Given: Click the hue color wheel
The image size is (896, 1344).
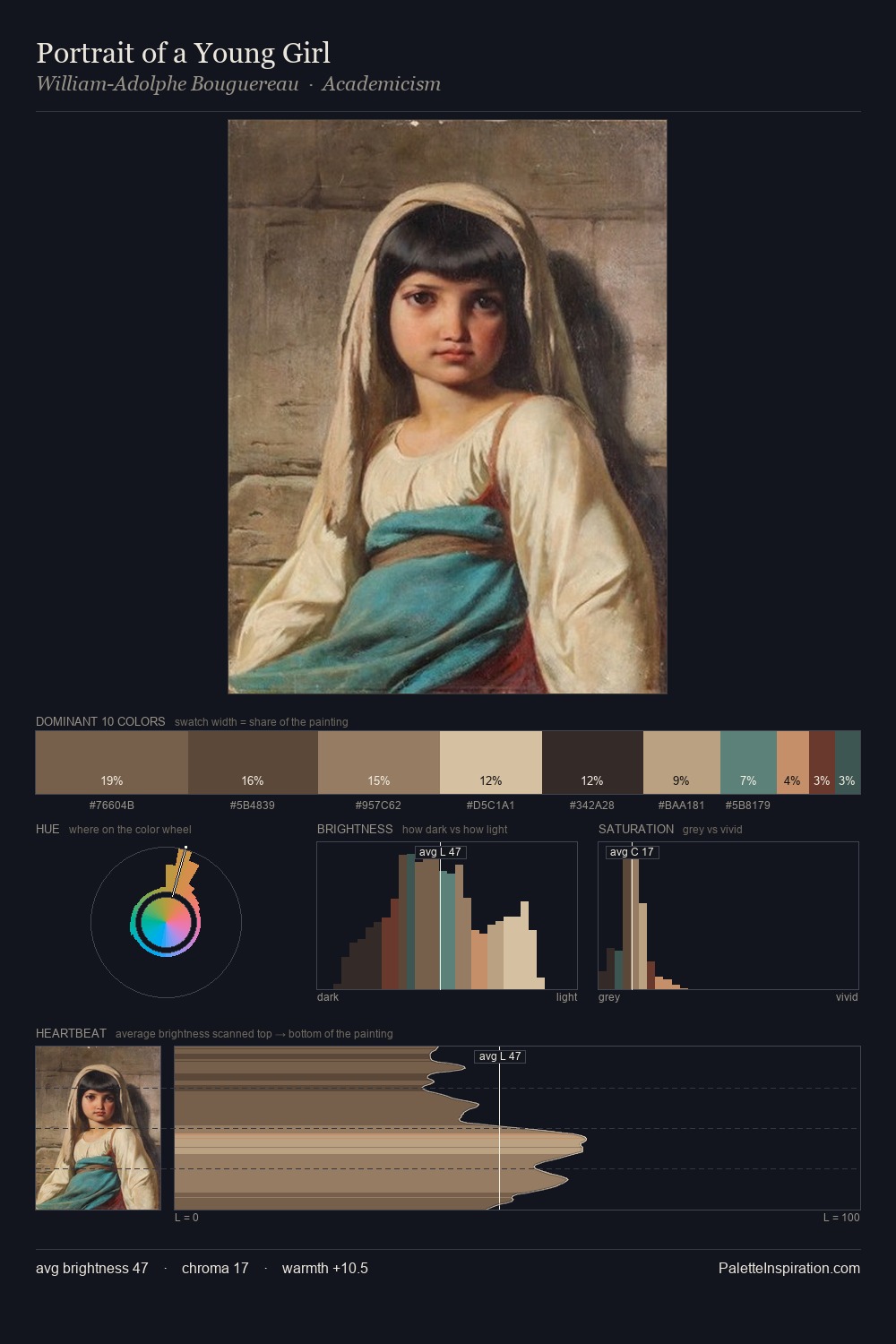Looking at the screenshot, I should click(166, 922).
